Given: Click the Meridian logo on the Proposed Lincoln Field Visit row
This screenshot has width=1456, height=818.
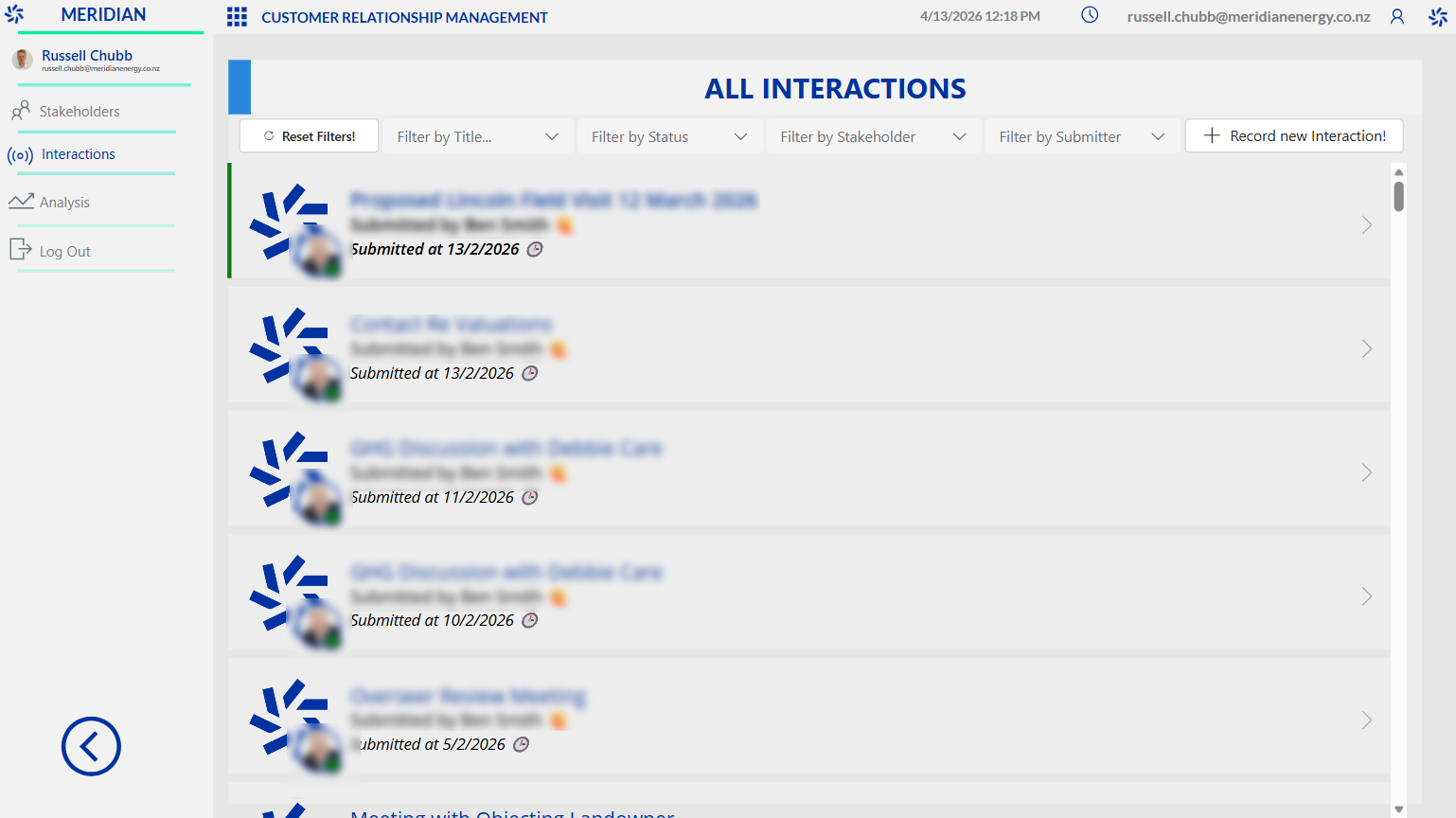Looking at the screenshot, I should [x=288, y=220].
